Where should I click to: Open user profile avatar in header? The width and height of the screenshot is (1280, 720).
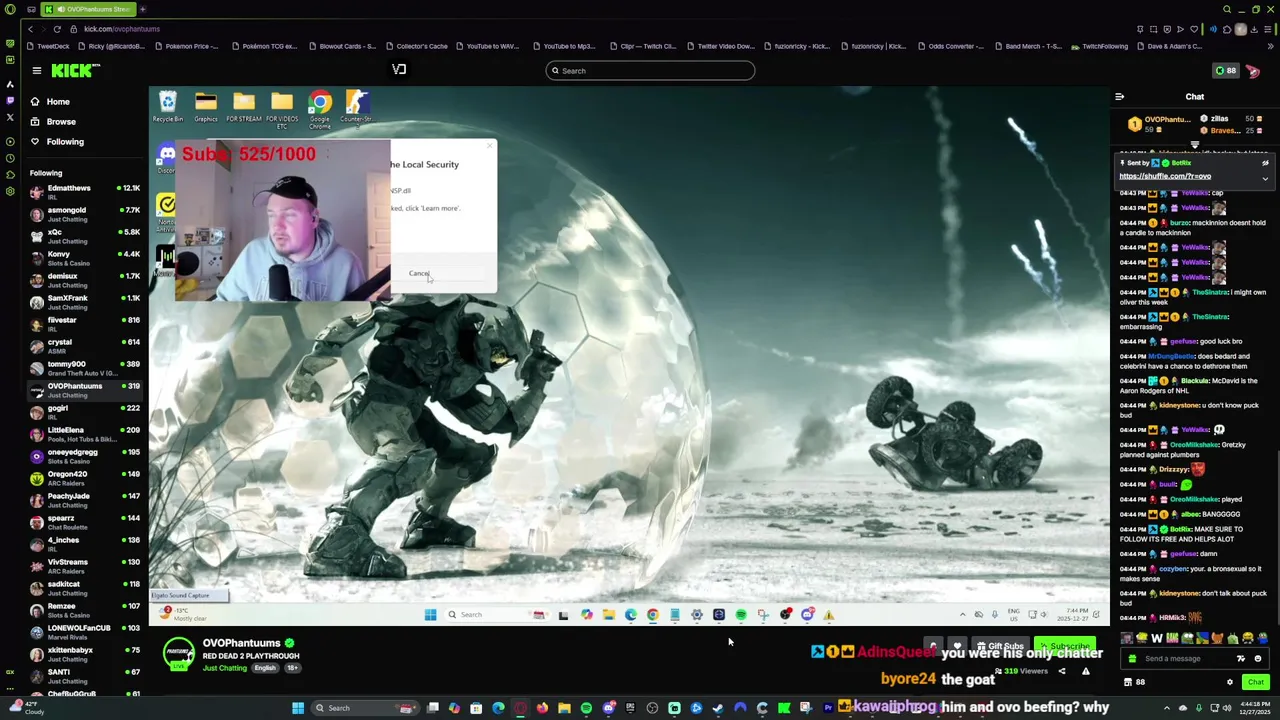[1253, 70]
